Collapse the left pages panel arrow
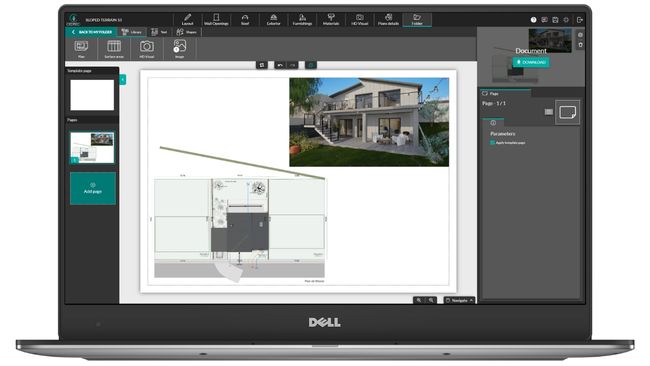This screenshot has width=650, height=366. click(x=123, y=80)
